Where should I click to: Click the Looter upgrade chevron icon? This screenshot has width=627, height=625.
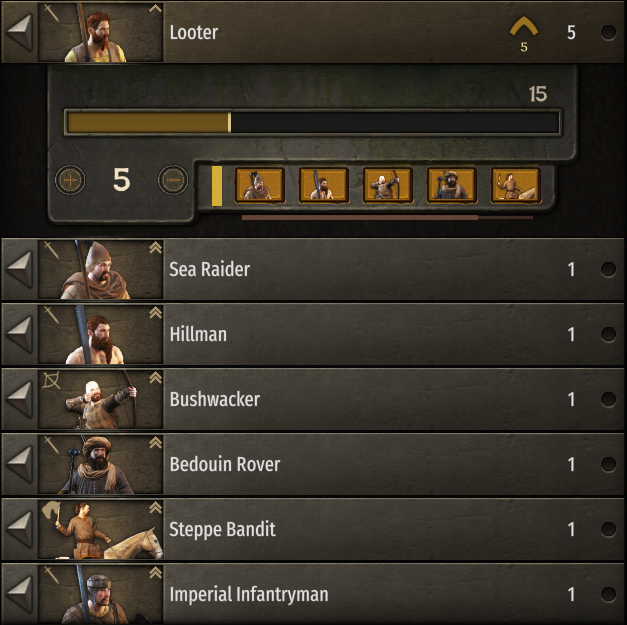click(x=524, y=27)
